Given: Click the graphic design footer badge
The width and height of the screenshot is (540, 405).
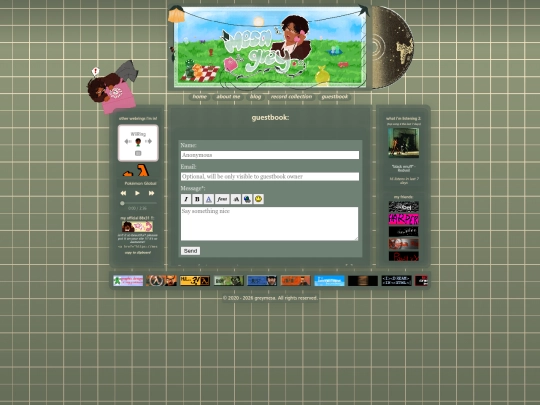Looking at the screenshot, I should [x=128, y=281].
